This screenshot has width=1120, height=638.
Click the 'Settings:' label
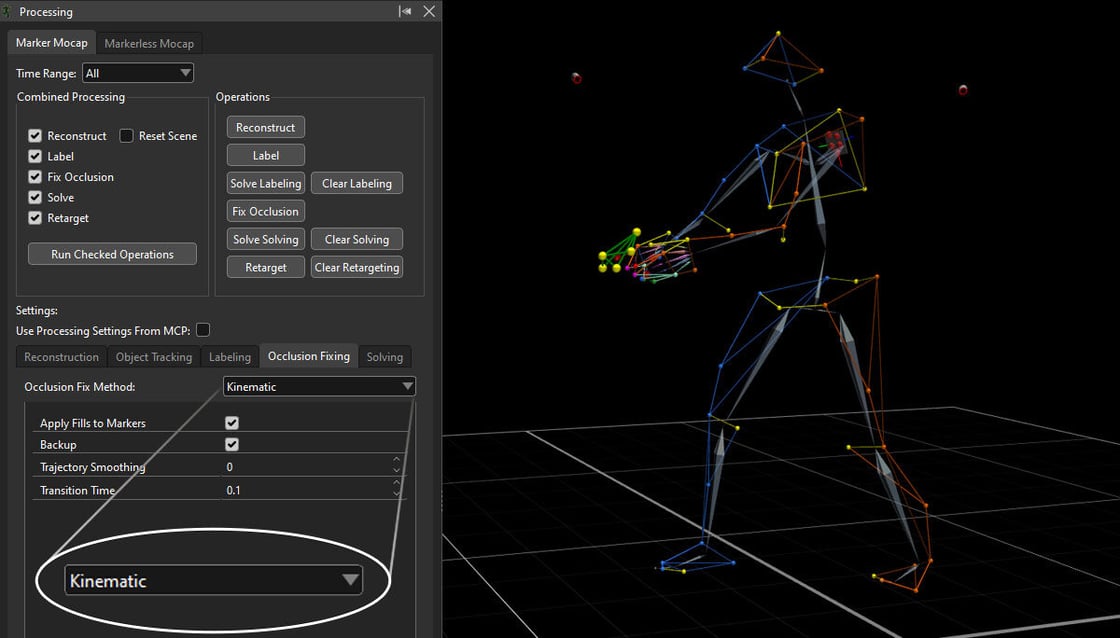point(36,311)
